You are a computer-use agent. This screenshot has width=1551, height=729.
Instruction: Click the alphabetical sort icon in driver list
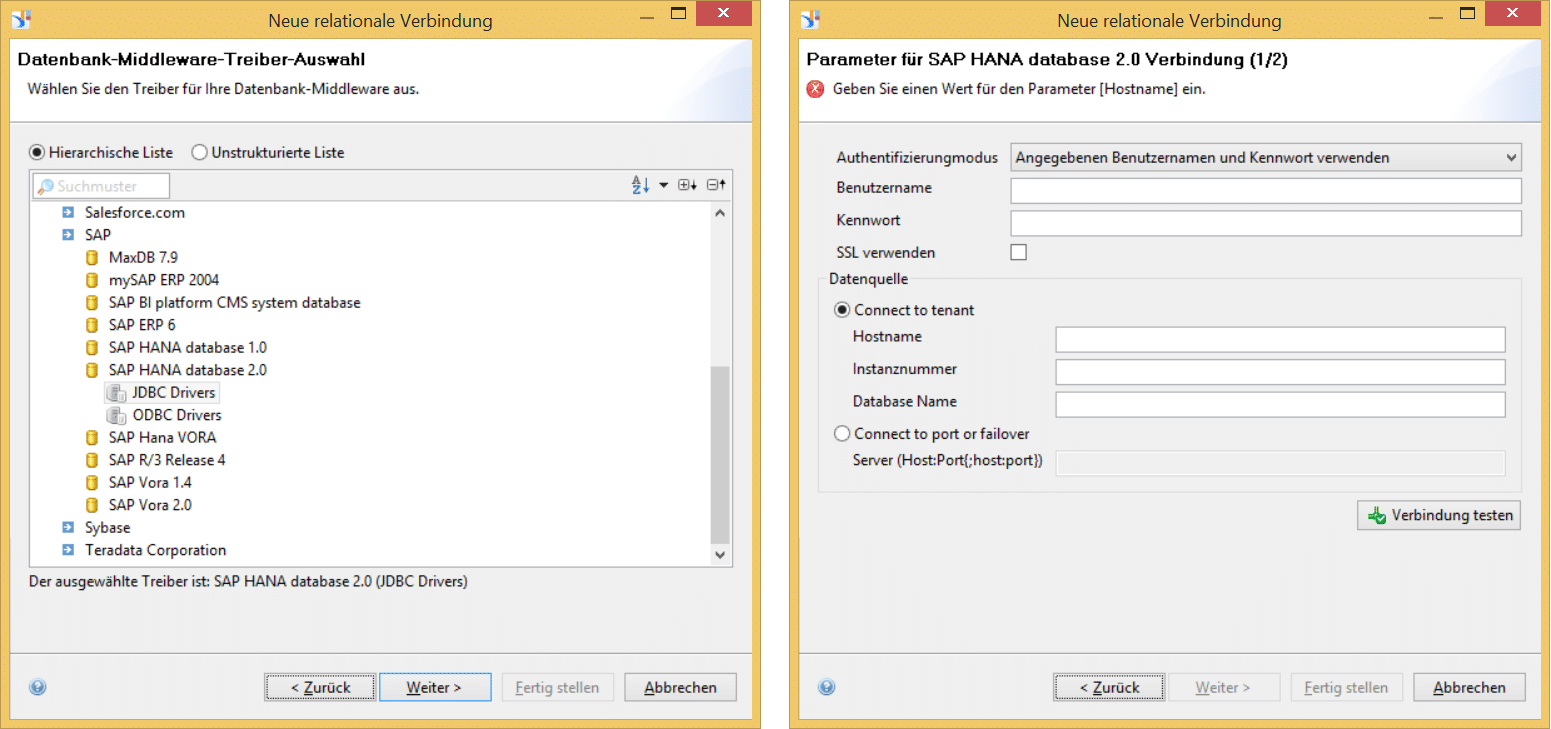(640, 185)
